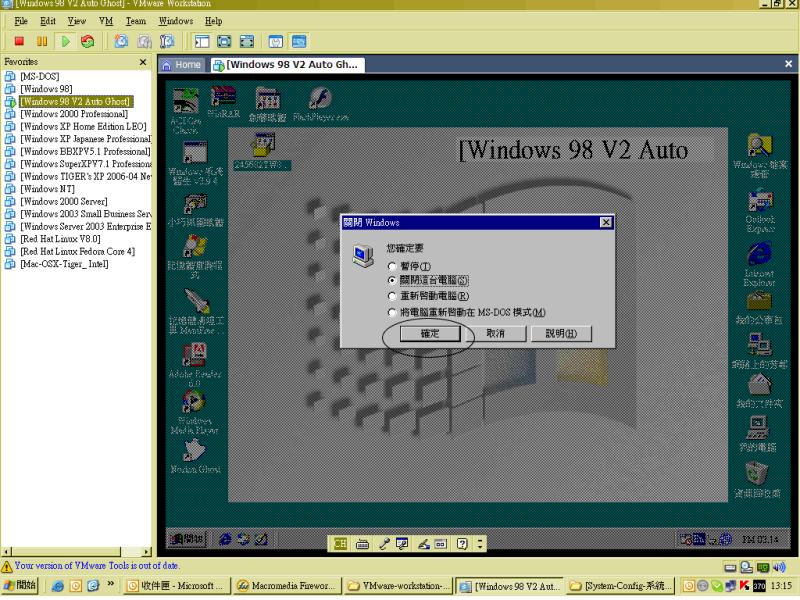Close the current VM tab with the X
Viewport: 800px width, 600px height.
pos(788,64)
